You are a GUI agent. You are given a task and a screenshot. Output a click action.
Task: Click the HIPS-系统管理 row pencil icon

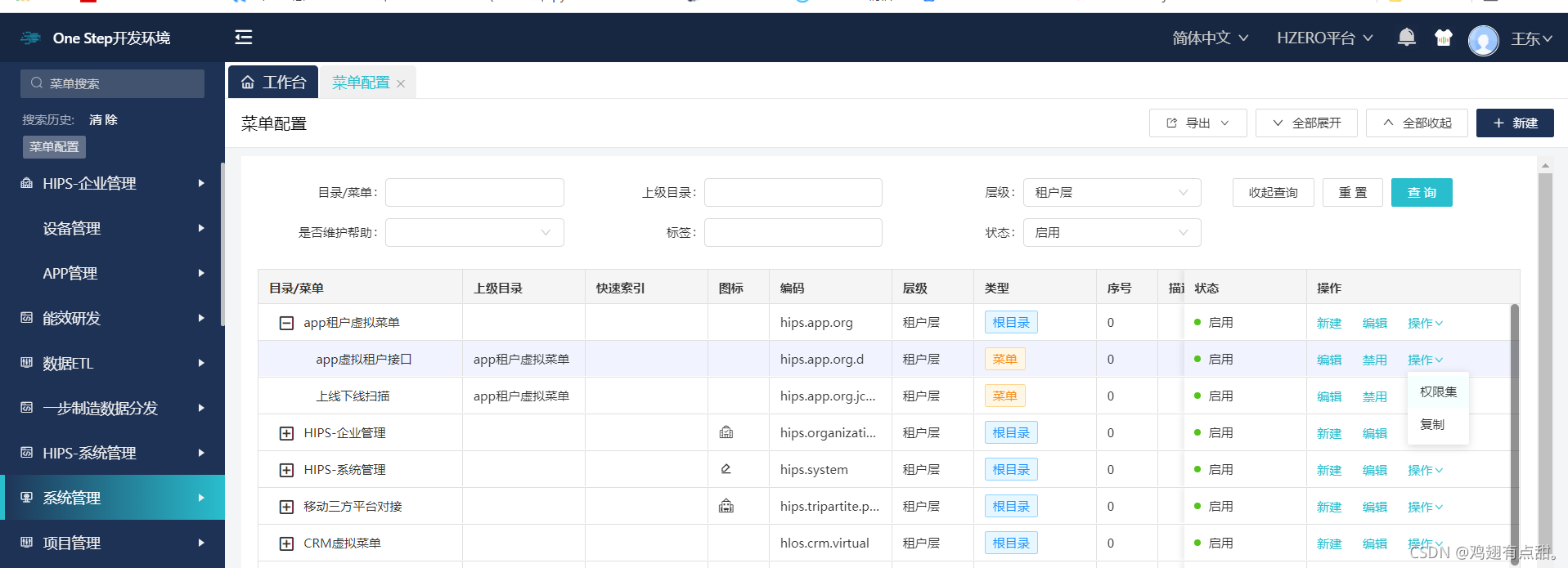coord(726,469)
